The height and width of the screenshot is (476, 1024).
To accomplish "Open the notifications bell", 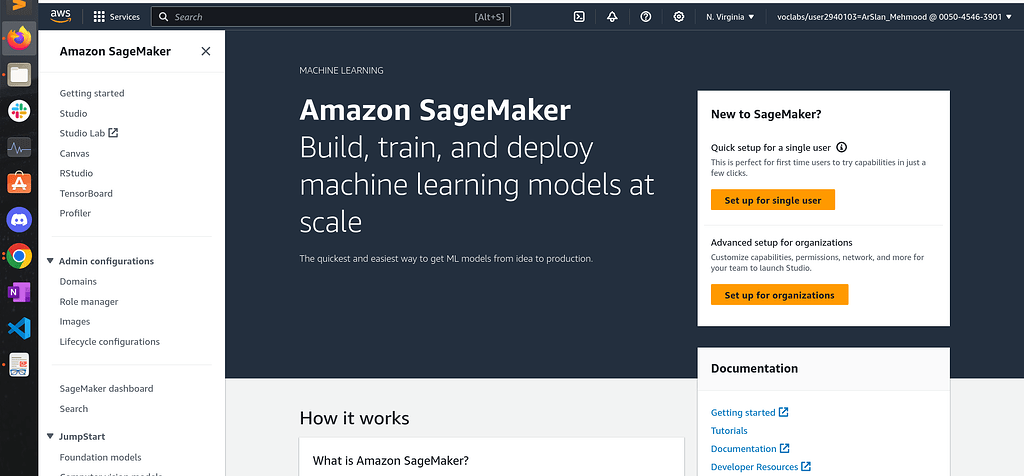I will click(x=612, y=17).
